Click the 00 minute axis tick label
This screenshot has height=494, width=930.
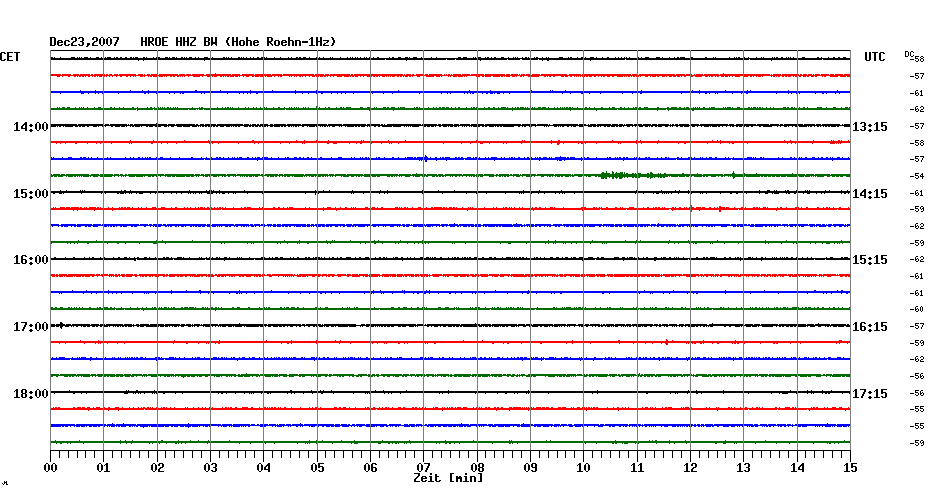pos(50,467)
